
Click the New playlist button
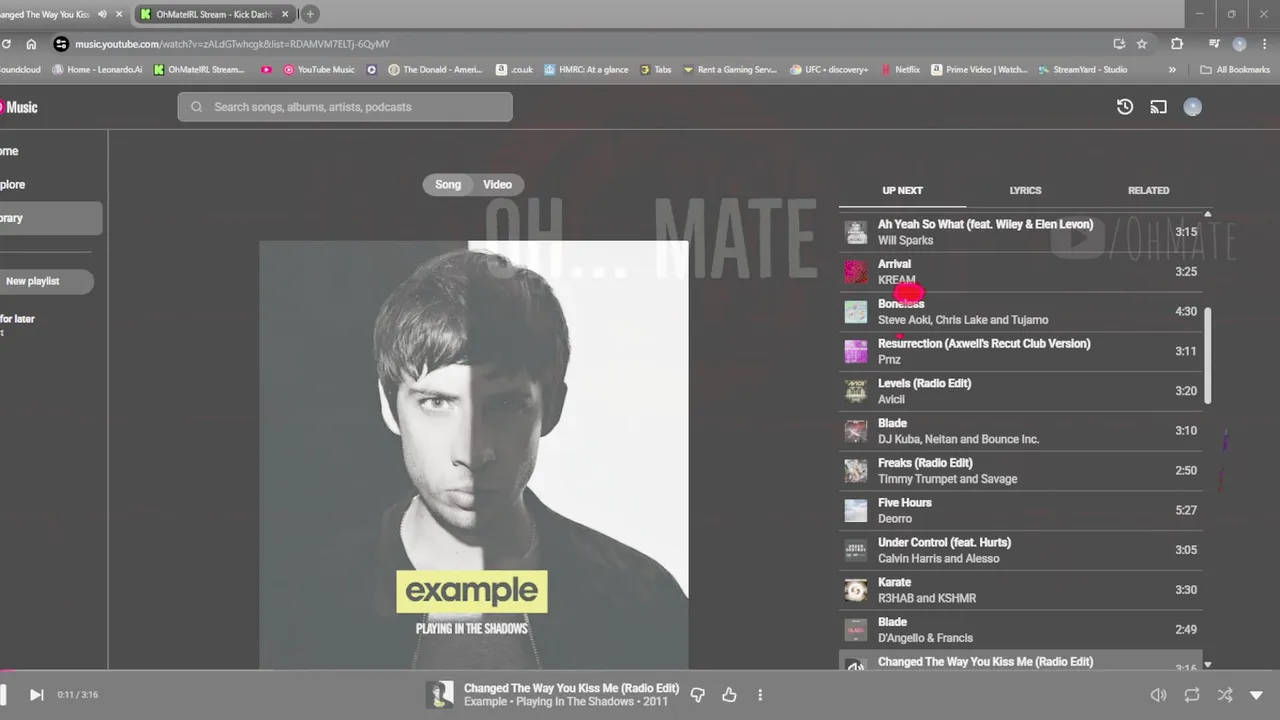pyautogui.click(x=45, y=281)
